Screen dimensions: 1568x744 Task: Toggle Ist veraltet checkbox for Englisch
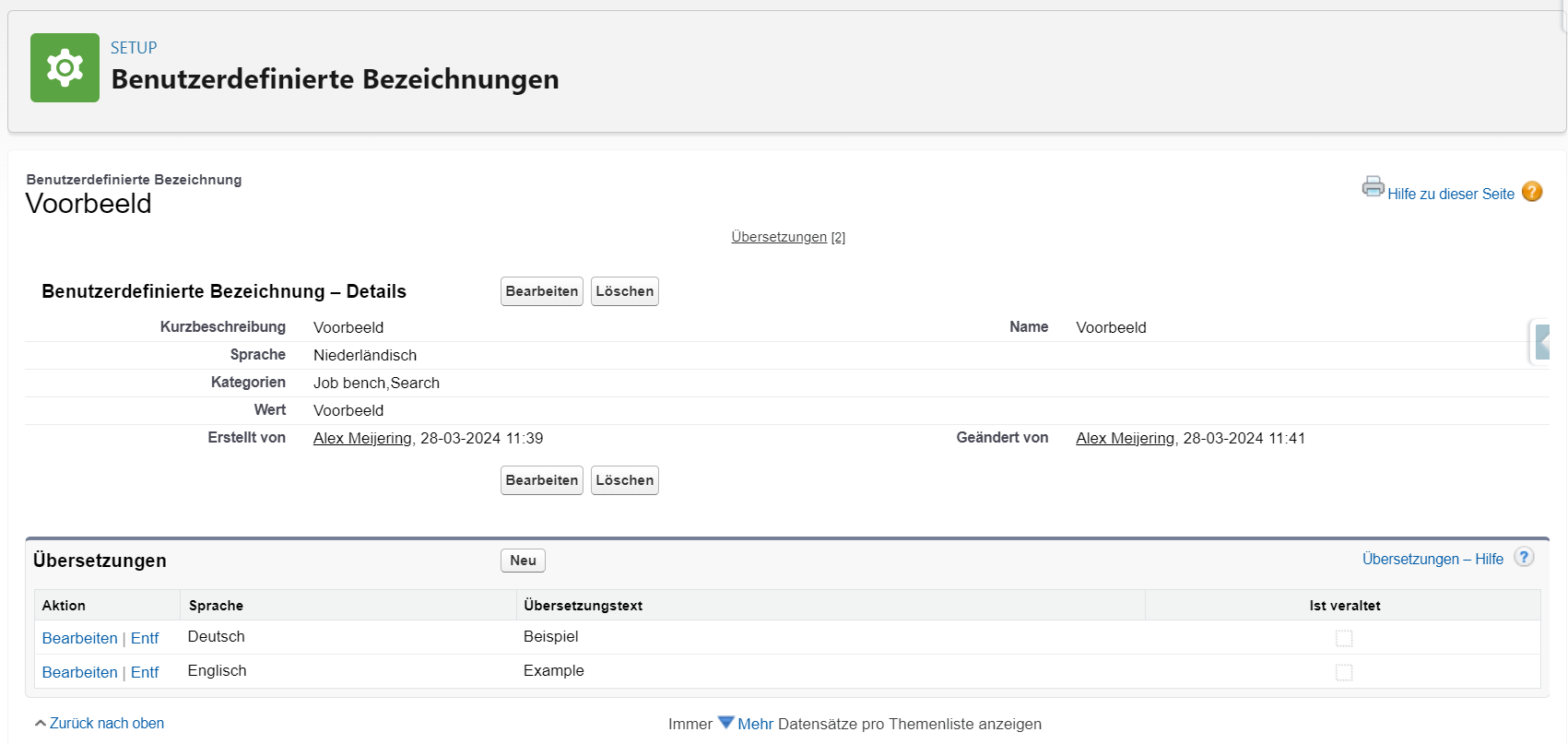click(1344, 672)
